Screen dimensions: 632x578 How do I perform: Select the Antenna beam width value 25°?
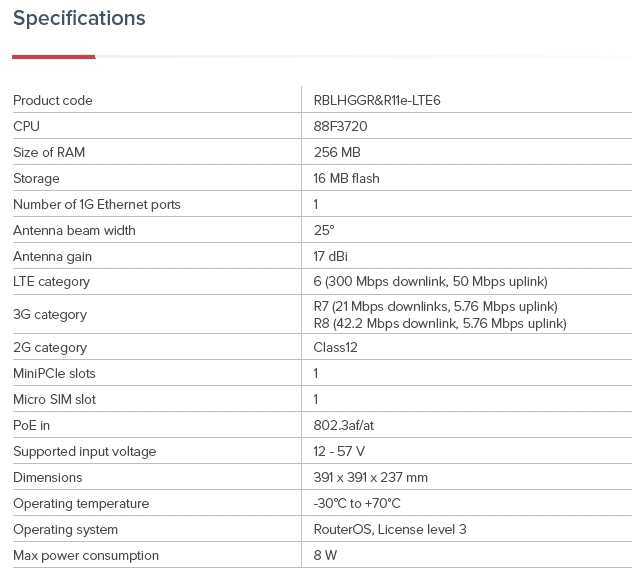coord(324,230)
